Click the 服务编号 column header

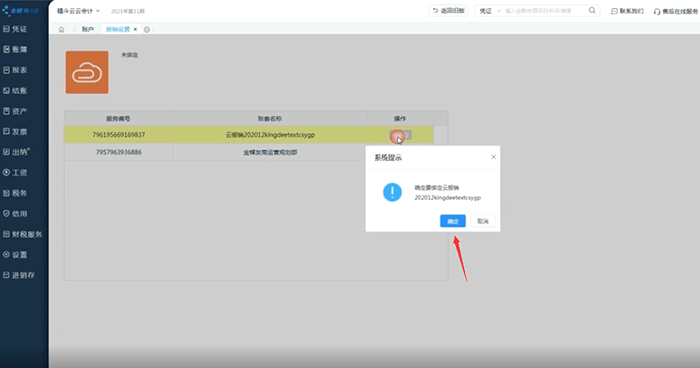[x=118, y=119]
